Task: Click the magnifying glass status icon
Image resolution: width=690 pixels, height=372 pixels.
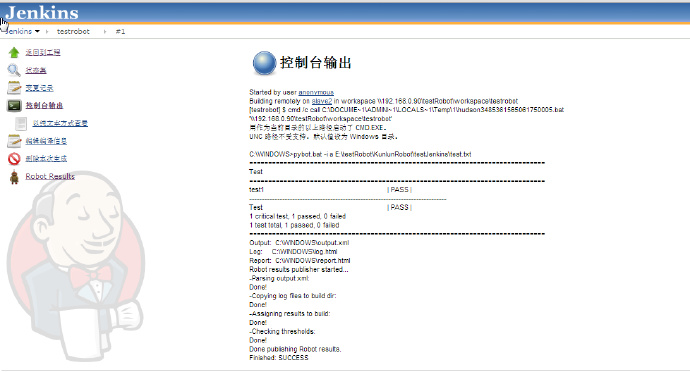Action: click(x=14, y=70)
